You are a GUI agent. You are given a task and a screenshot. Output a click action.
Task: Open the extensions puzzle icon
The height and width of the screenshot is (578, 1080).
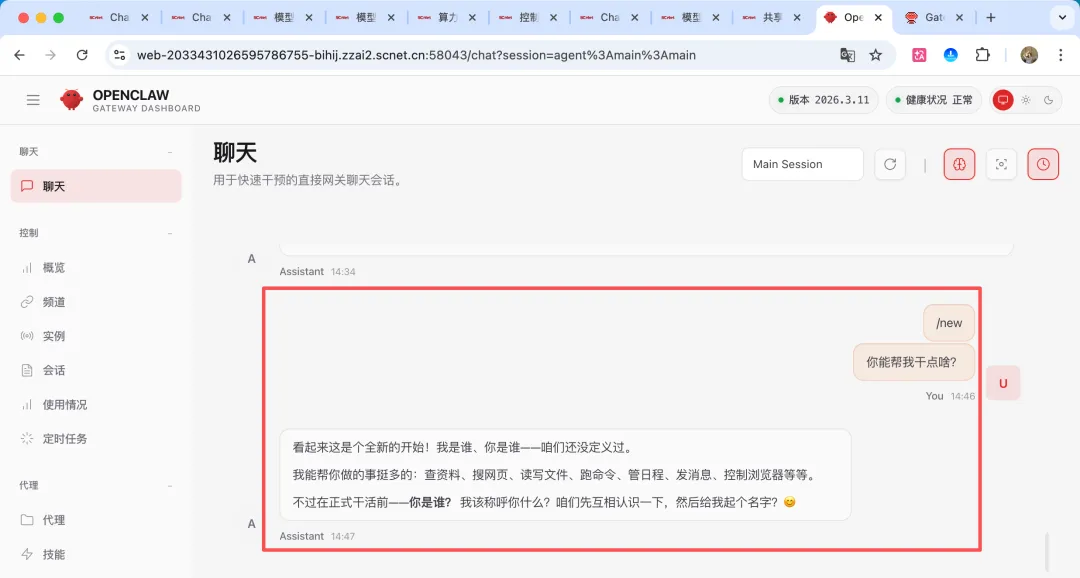coord(983,55)
